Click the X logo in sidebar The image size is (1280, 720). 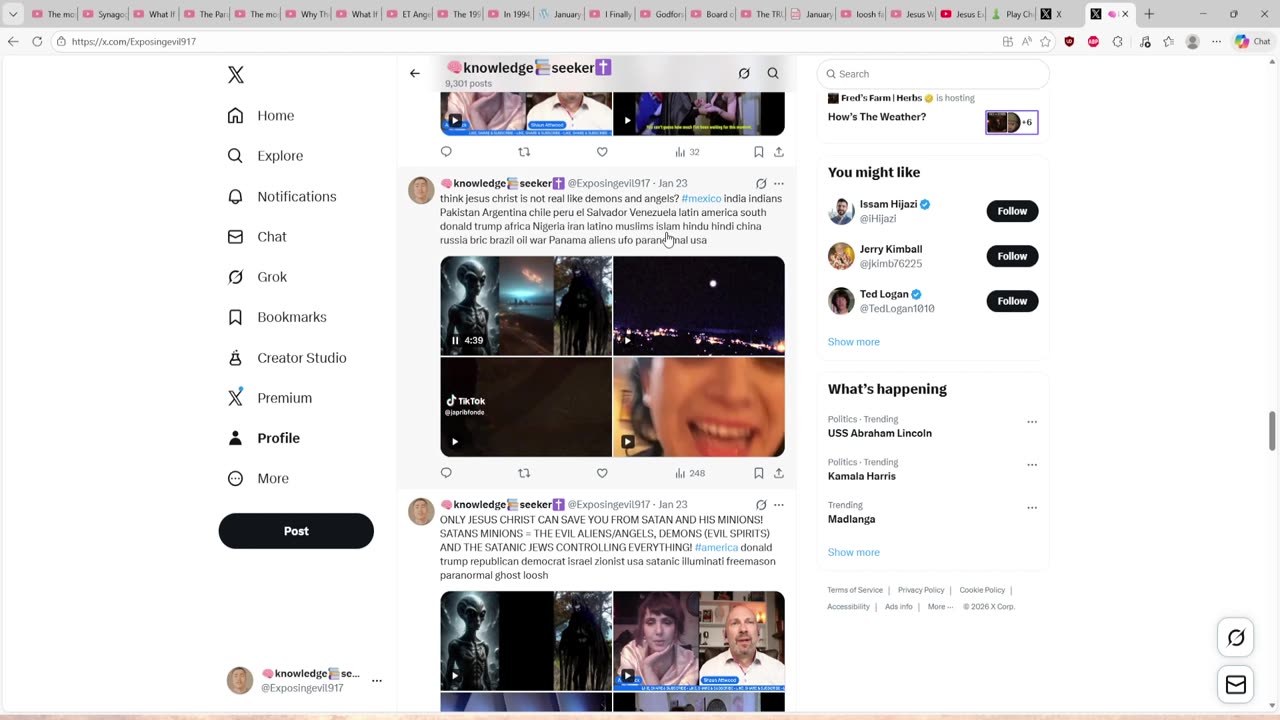[235, 75]
